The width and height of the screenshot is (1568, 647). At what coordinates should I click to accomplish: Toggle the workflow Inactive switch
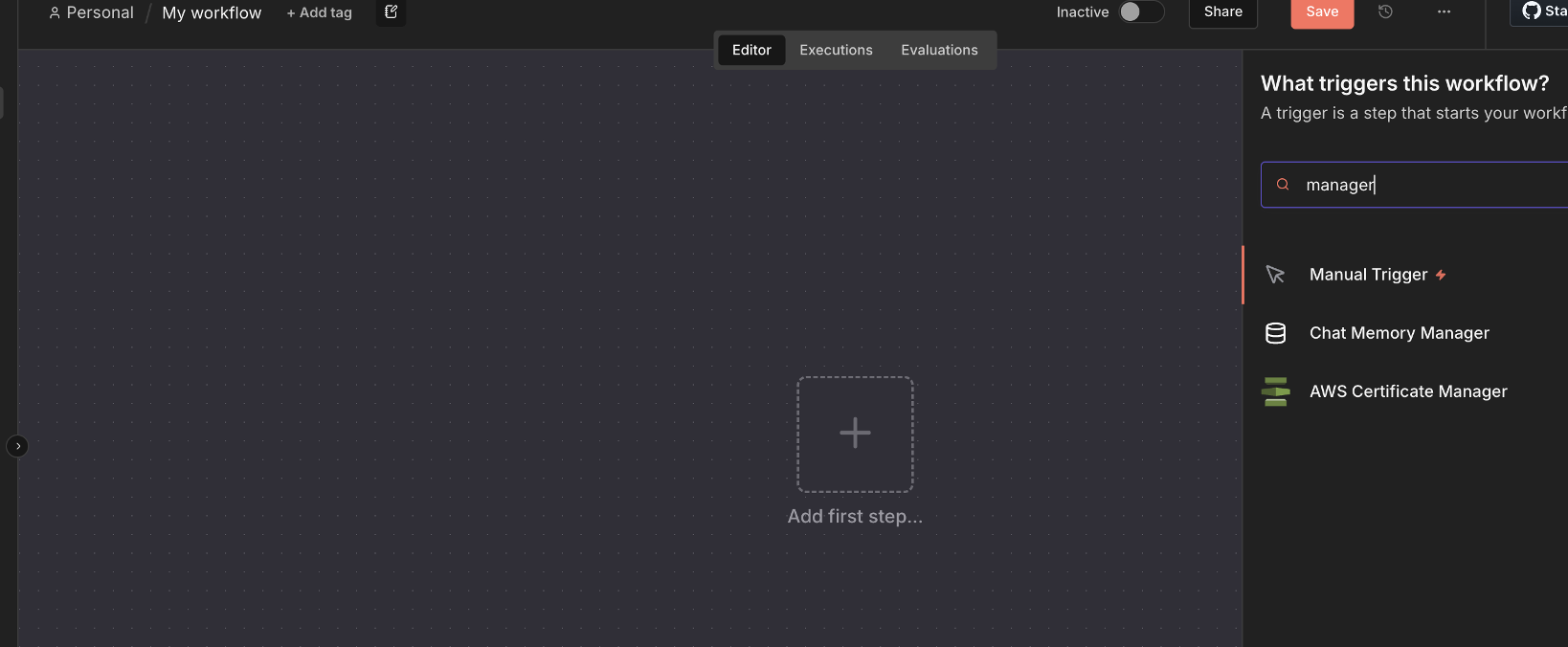(x=1141, y=11)
